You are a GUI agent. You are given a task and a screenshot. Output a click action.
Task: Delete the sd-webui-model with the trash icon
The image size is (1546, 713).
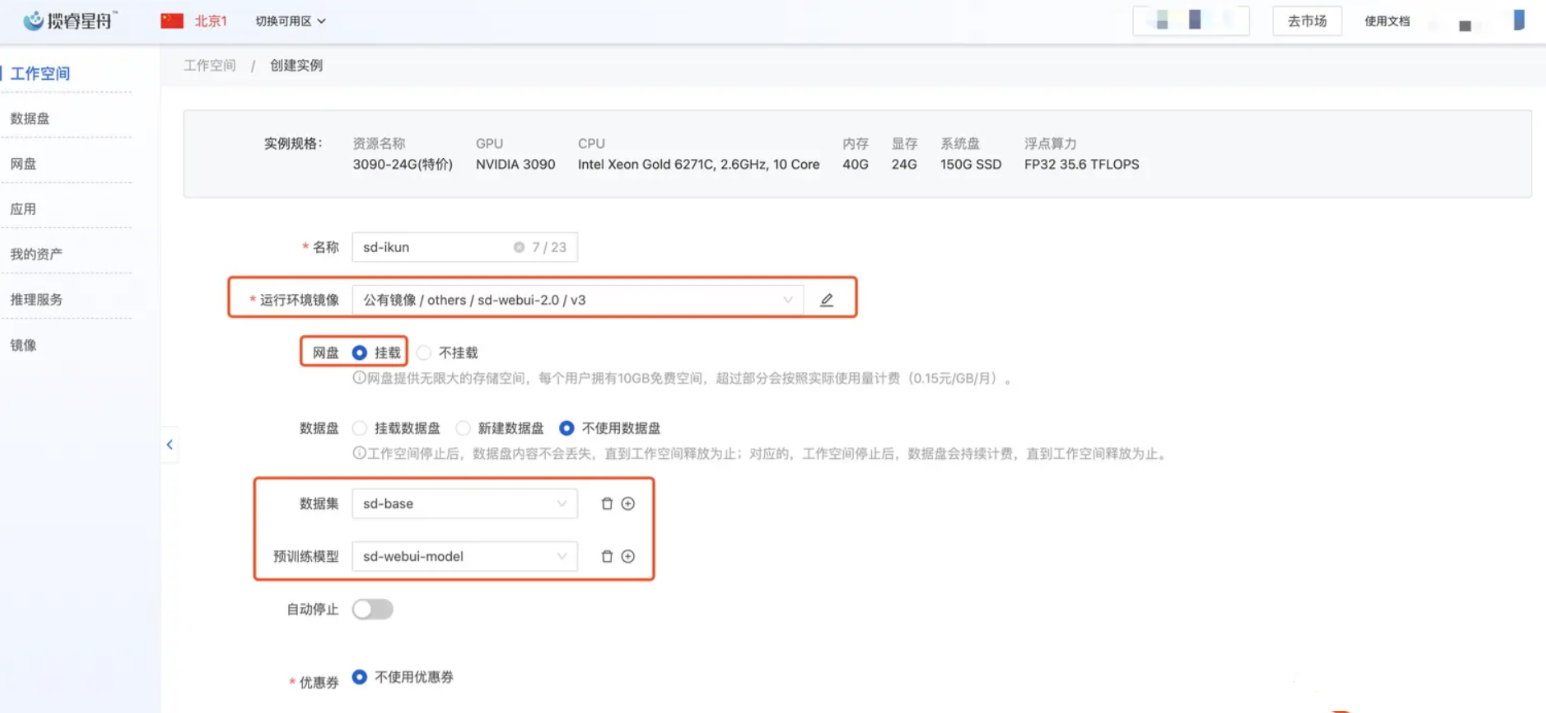point(606,556)
